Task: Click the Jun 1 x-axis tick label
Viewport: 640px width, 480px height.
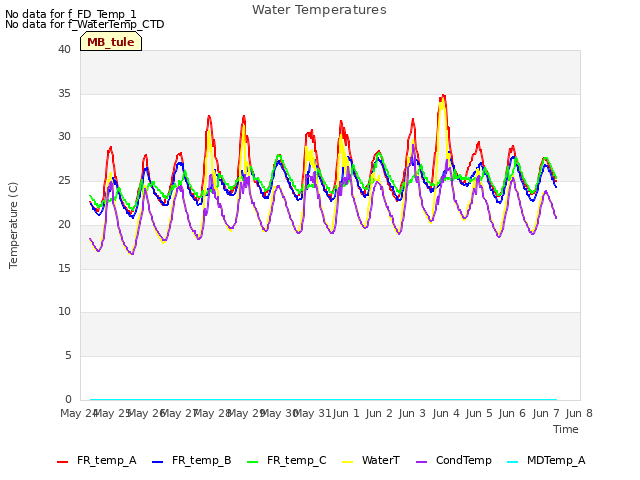Action: (346, 413)
